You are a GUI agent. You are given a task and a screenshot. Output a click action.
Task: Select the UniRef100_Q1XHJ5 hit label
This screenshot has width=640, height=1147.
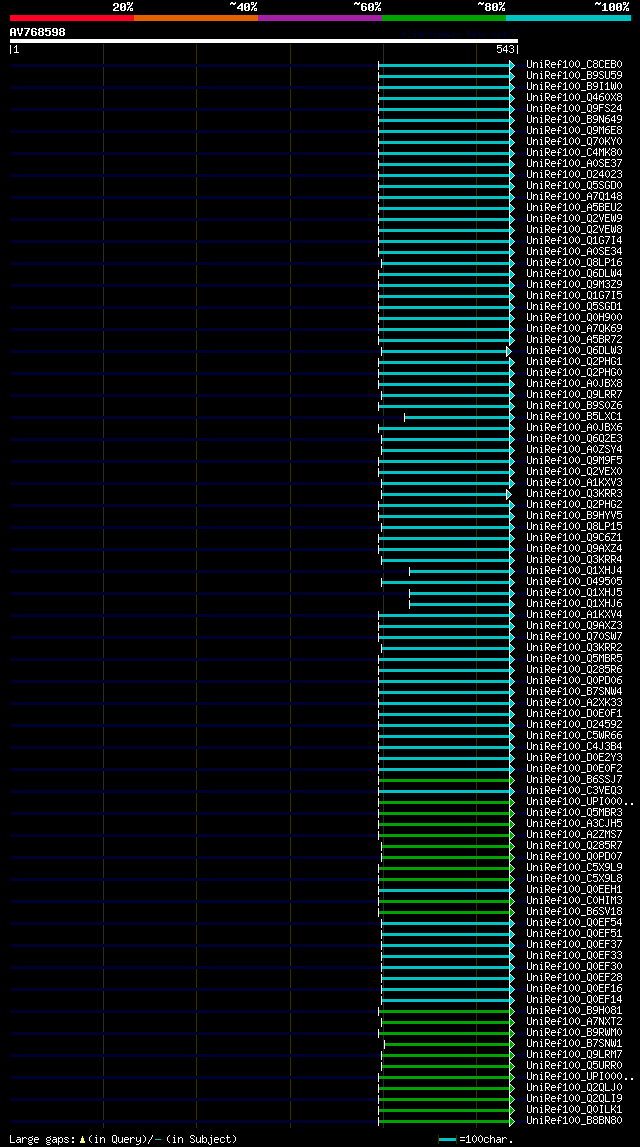click(574, 592)
